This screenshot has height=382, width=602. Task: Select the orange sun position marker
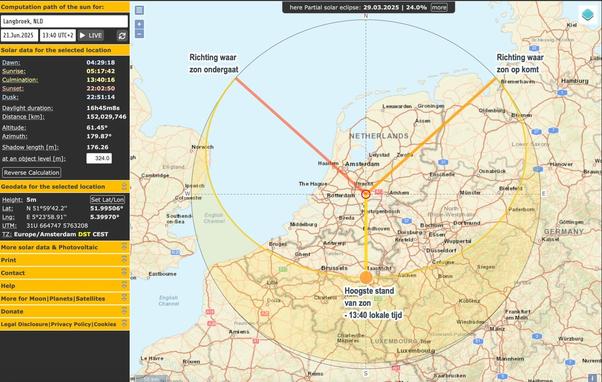(x=366, y=277)
